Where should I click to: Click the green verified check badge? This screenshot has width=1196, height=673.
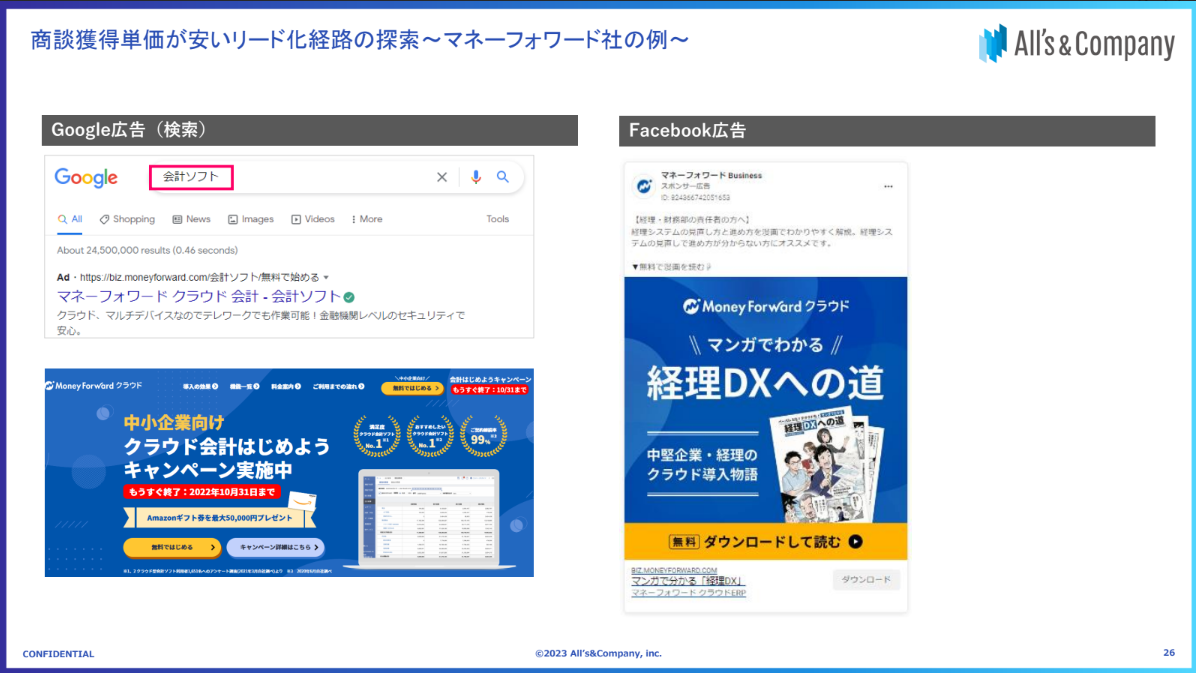349,297
